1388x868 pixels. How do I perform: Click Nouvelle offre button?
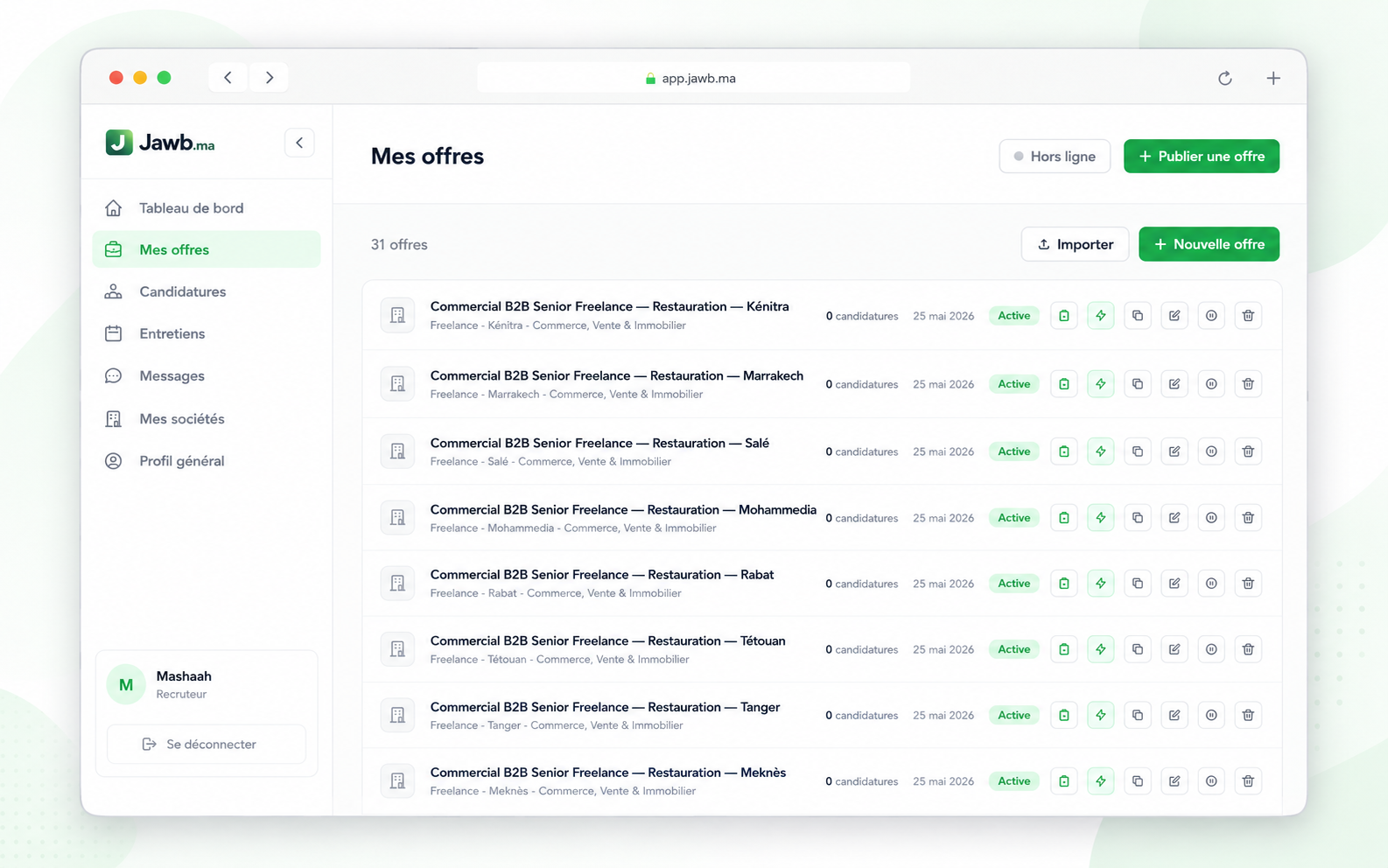pyautogui.click(x=1209, y=244)
